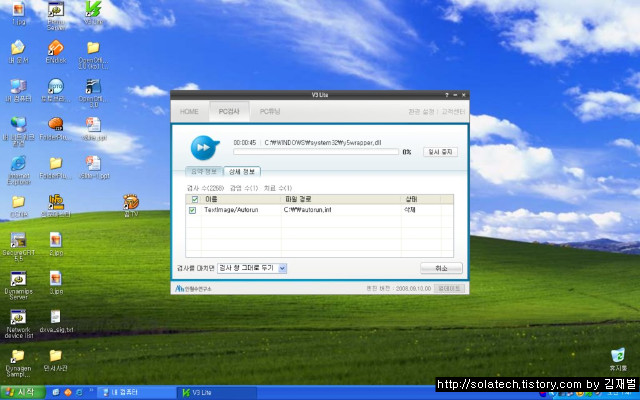Click the scan progress bar
The width and height of the screenshot is (640, 400).
[x=316, y=151]
